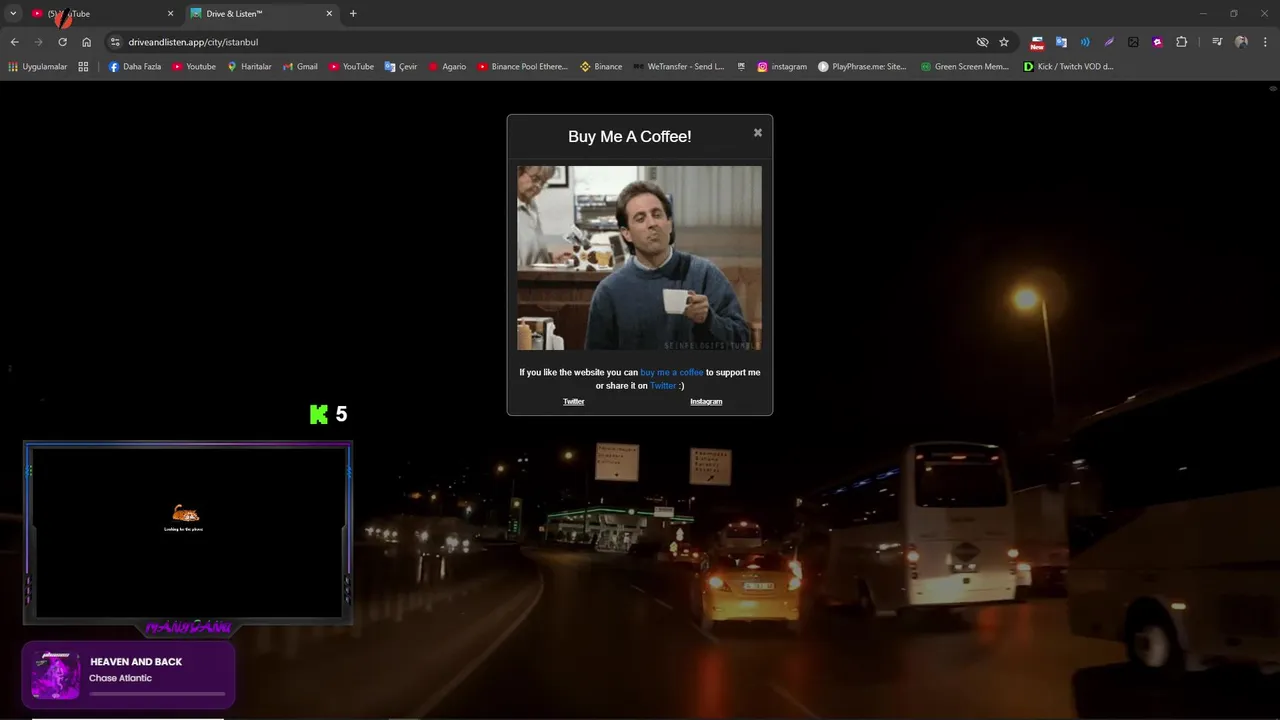1280x720 pixels.
Task: Open the Green Screen Memes bookmark
Action: click(x=965, y=67)
